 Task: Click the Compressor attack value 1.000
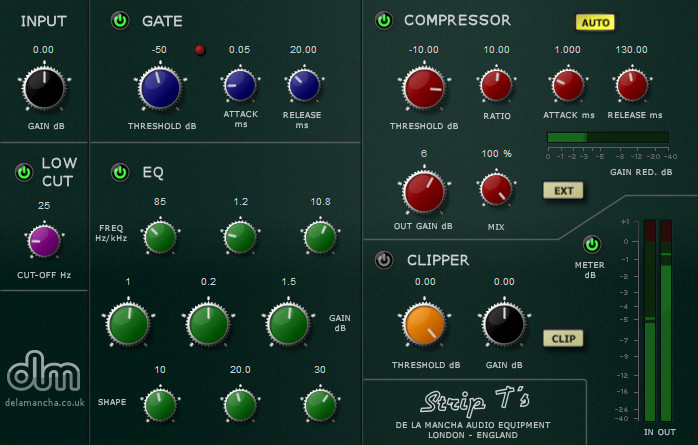pyautogui.click(x=568, y=50)
